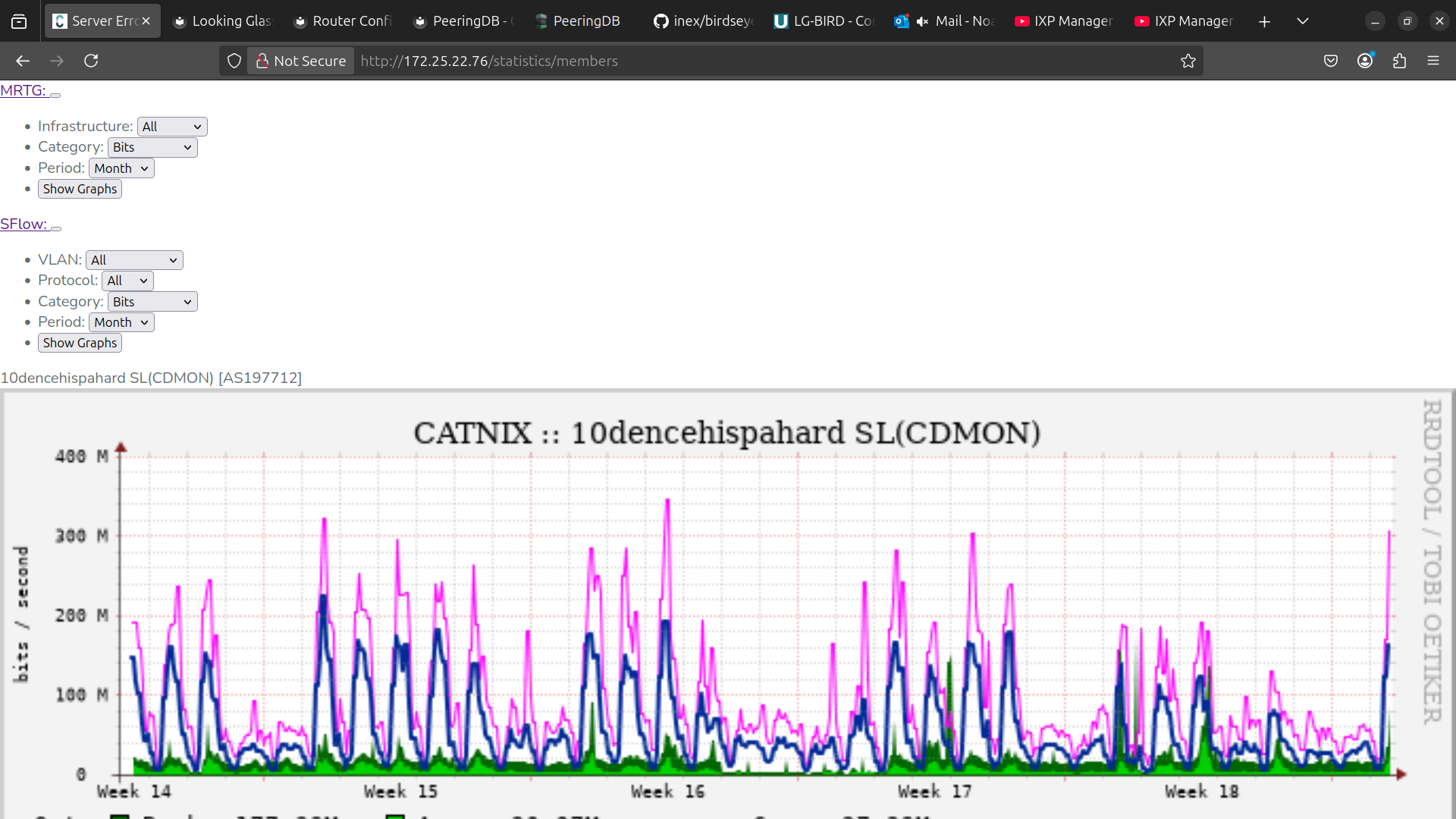Click Show Graphs under MRTG

[x=80, y=189]
